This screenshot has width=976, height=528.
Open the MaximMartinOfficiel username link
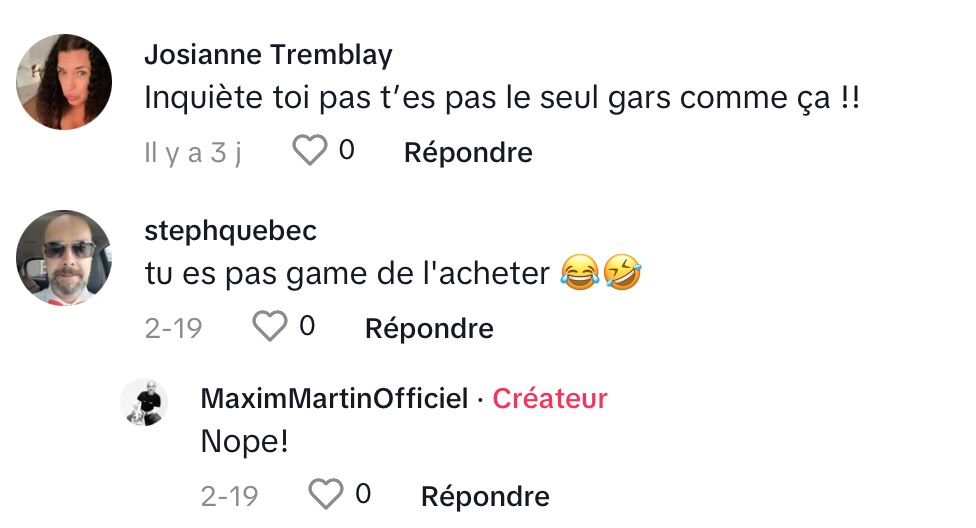point(334,398)
